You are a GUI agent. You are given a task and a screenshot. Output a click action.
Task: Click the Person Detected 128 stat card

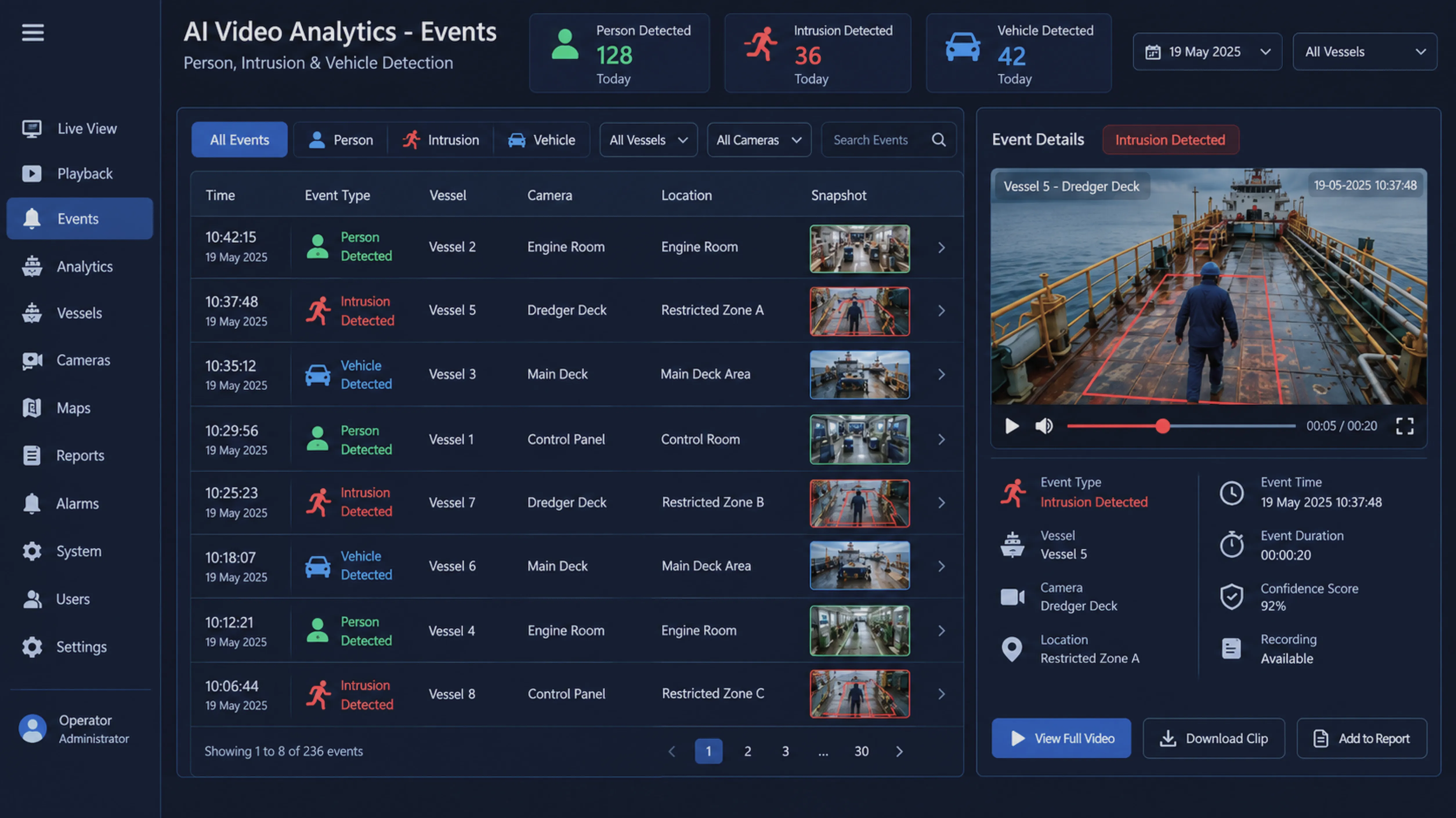[x=619, y=53]
